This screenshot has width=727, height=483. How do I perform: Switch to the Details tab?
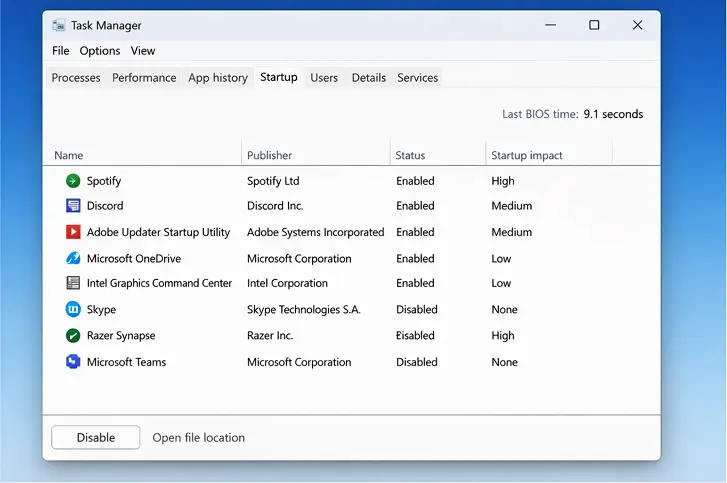coord(369,77)
